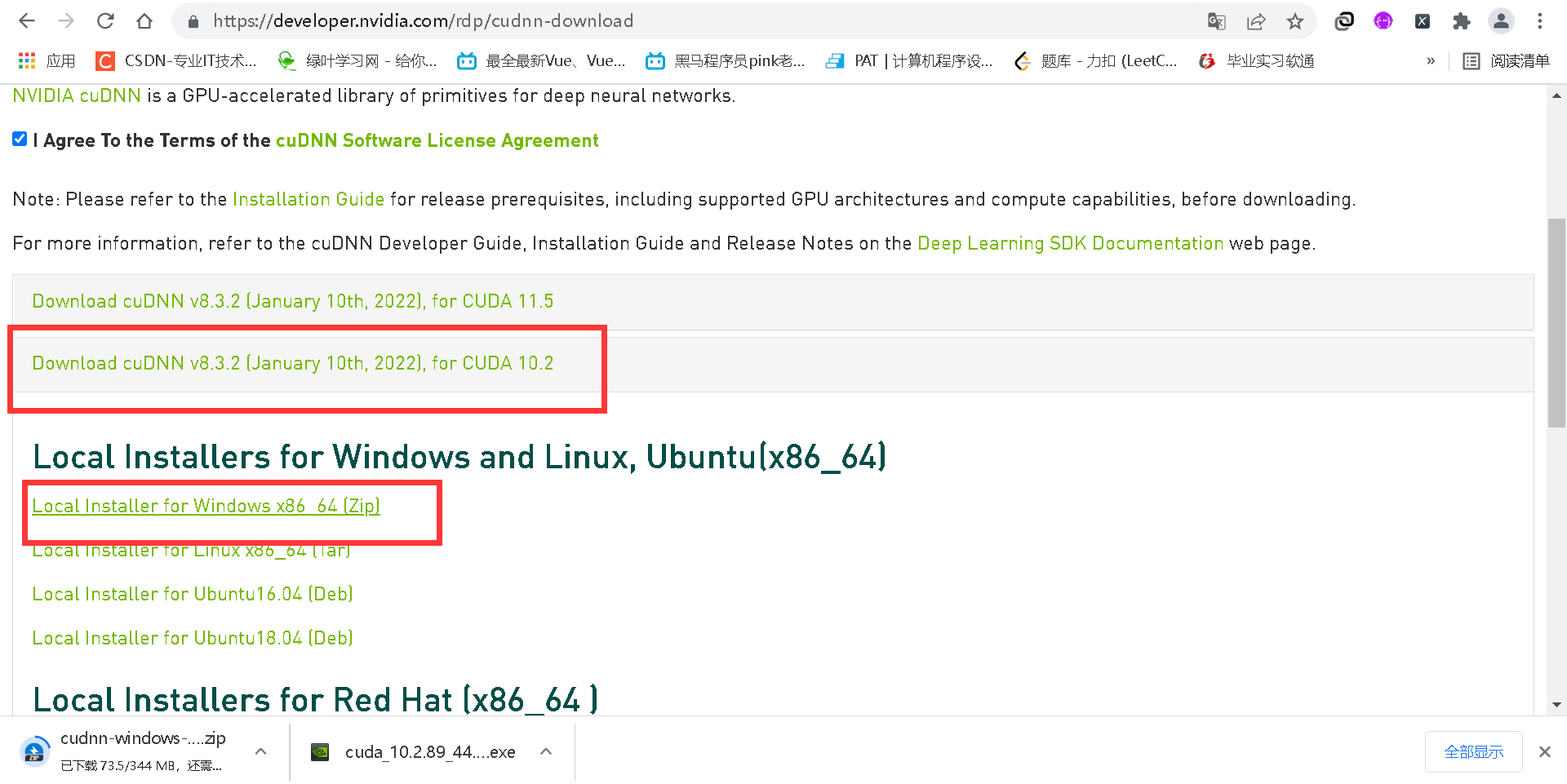Open the swirl-shaped extension icon
Screen dimensions: 1567x784
point(1344,21)
